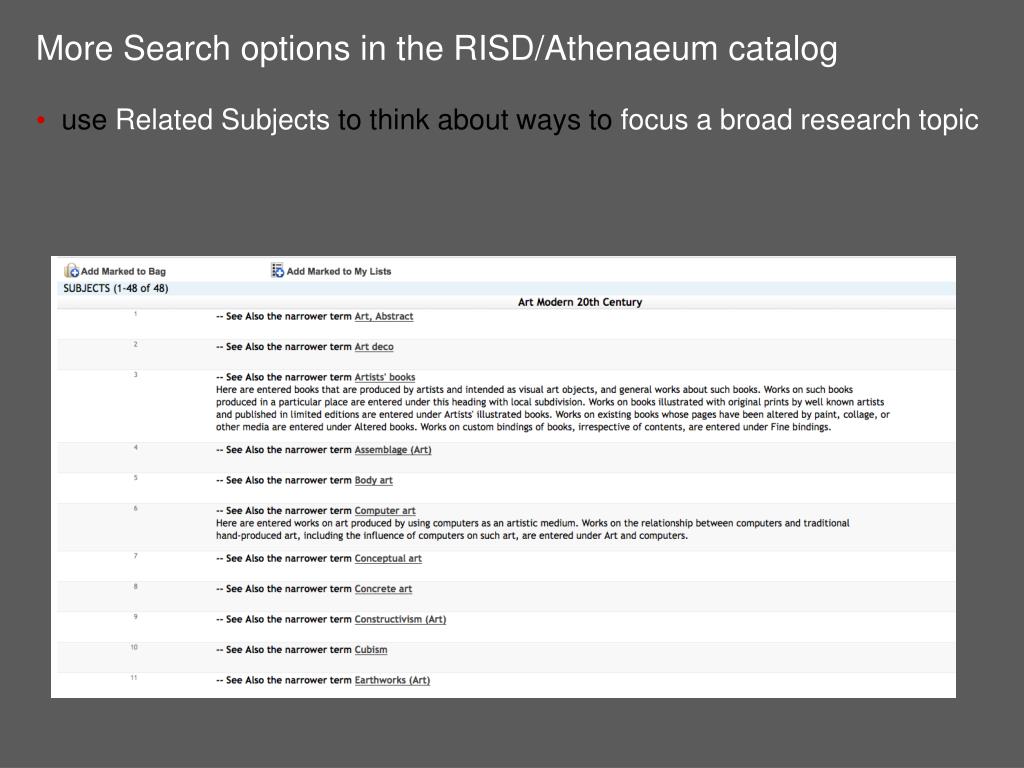Click the Computer art scope note paragraph
This screenshot has width=1024, height=768.
click(532, 529)
